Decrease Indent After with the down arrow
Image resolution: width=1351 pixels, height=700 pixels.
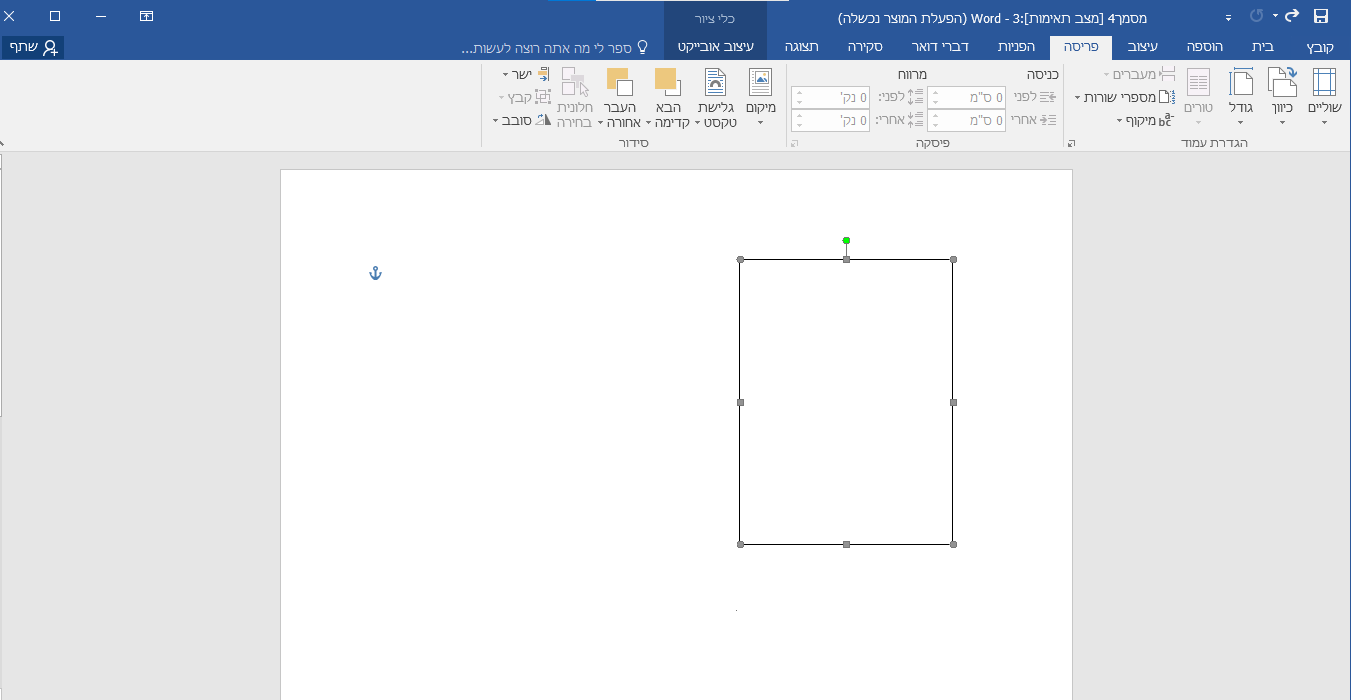point(934,125)
